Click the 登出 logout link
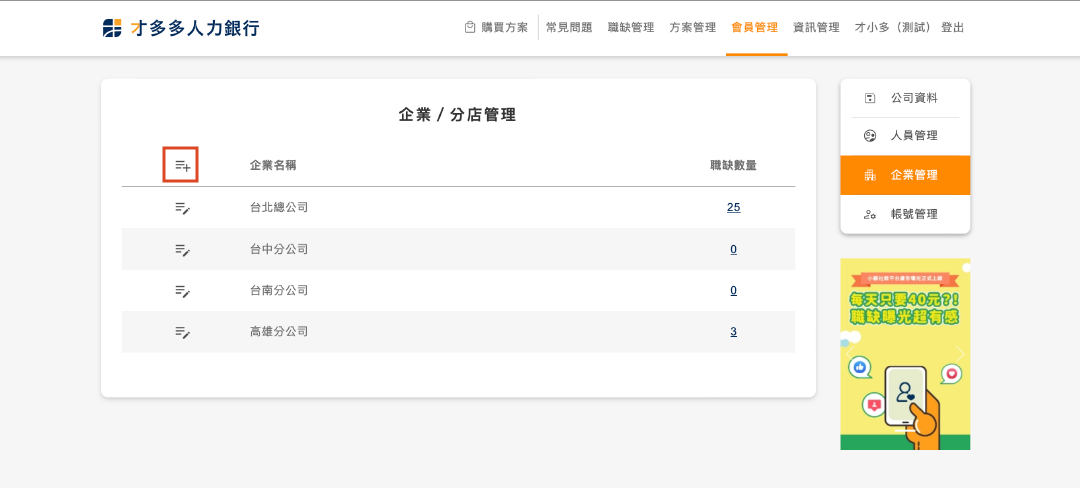Screen dimensions: 1080x488 [953, 28]
